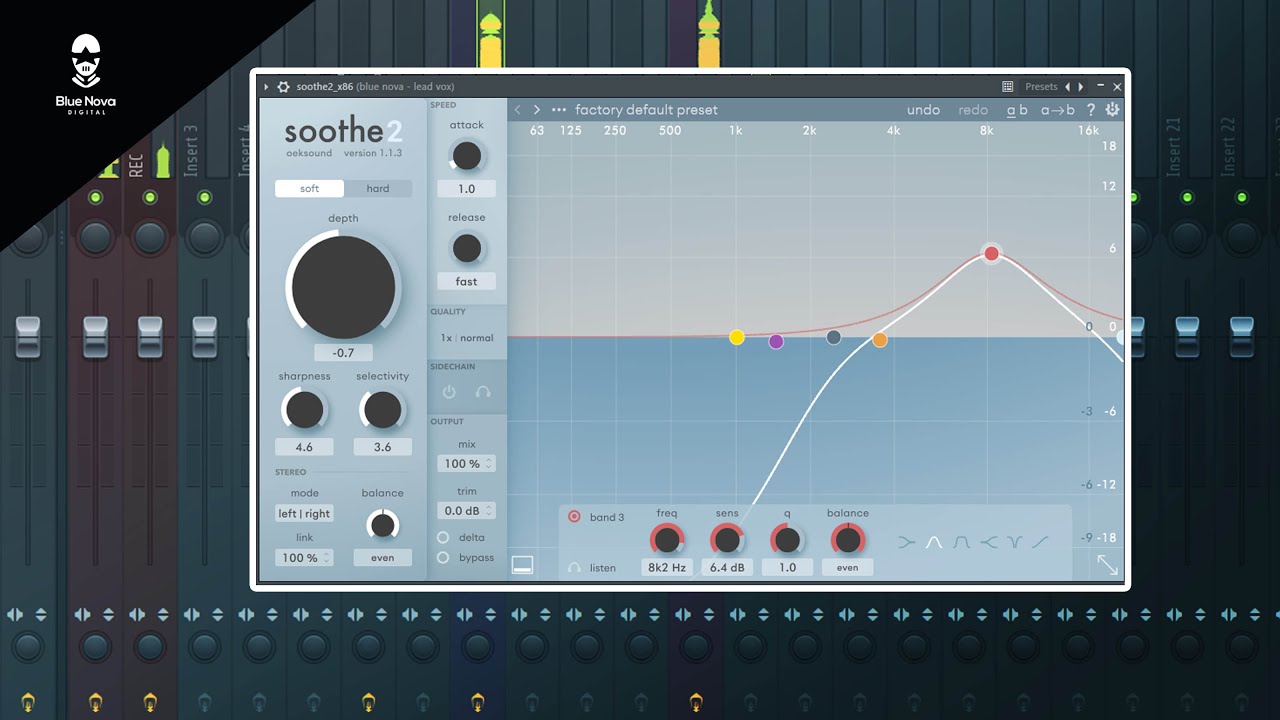
Task: Select the yellow band node on graph
Action: 737,337
